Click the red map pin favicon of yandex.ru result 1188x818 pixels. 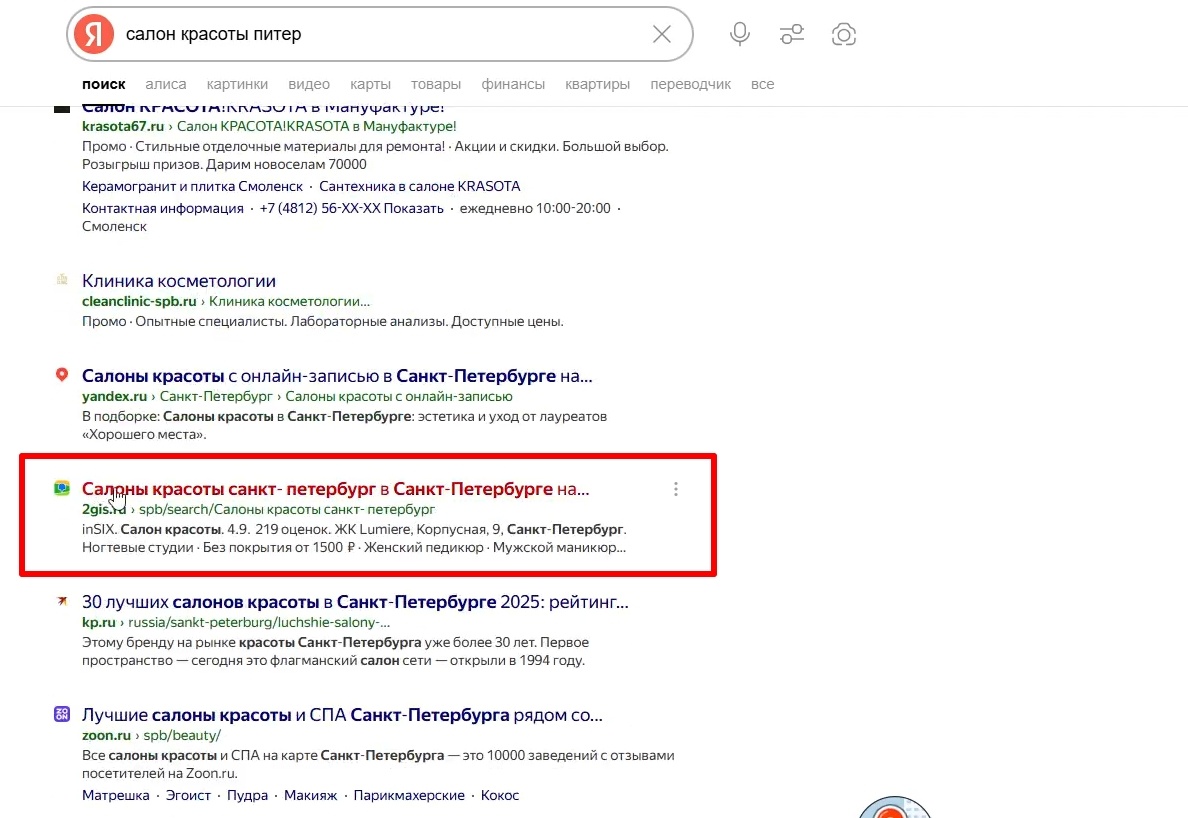[62, 374]
